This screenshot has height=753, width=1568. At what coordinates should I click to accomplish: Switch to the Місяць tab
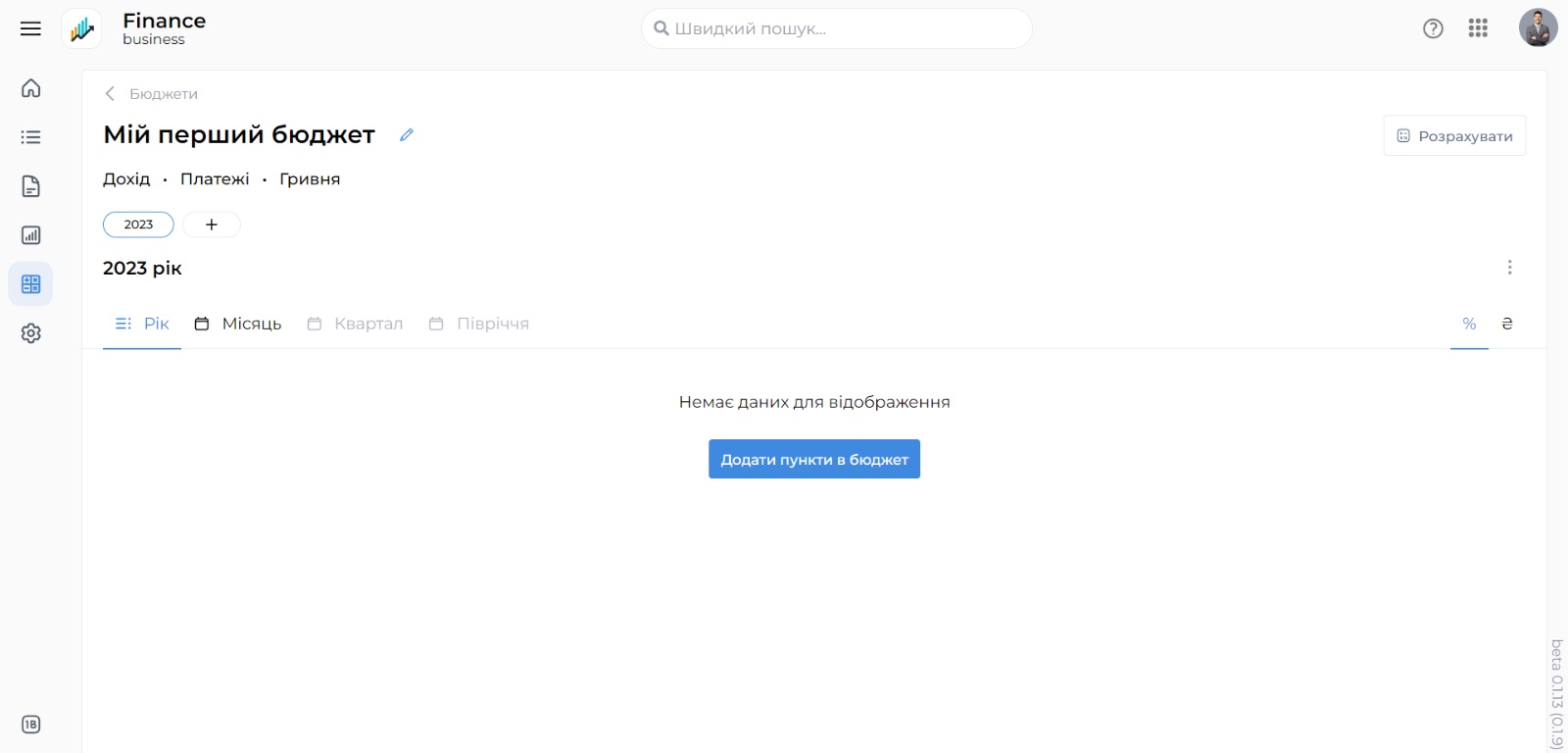point(238,324)
